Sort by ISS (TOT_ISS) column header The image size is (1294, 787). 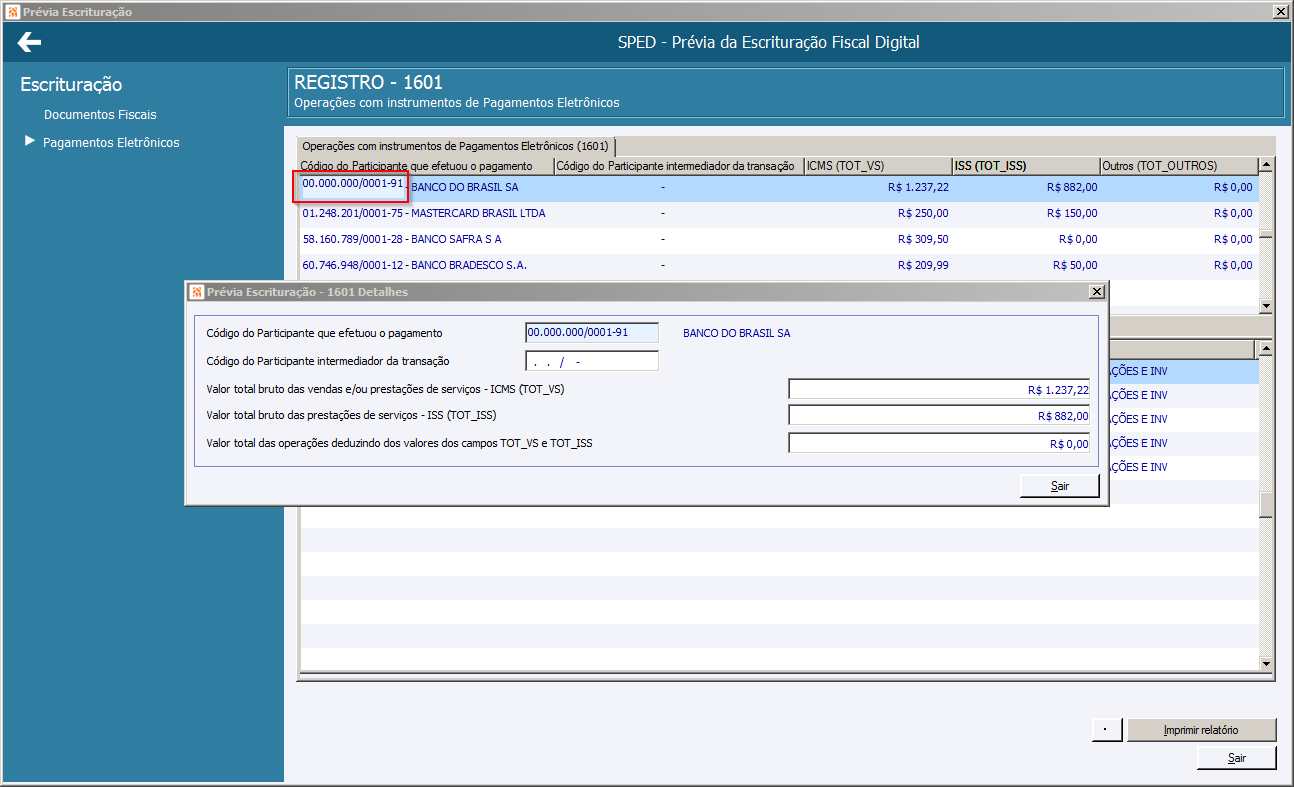tap(1024, 166)
